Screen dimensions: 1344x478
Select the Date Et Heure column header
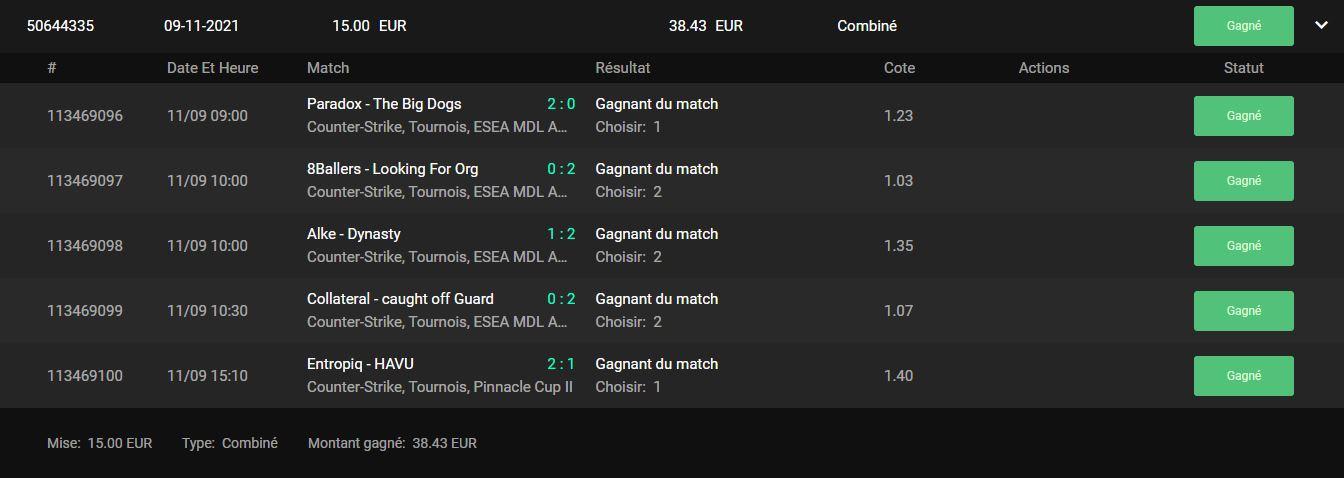point(212,68)
